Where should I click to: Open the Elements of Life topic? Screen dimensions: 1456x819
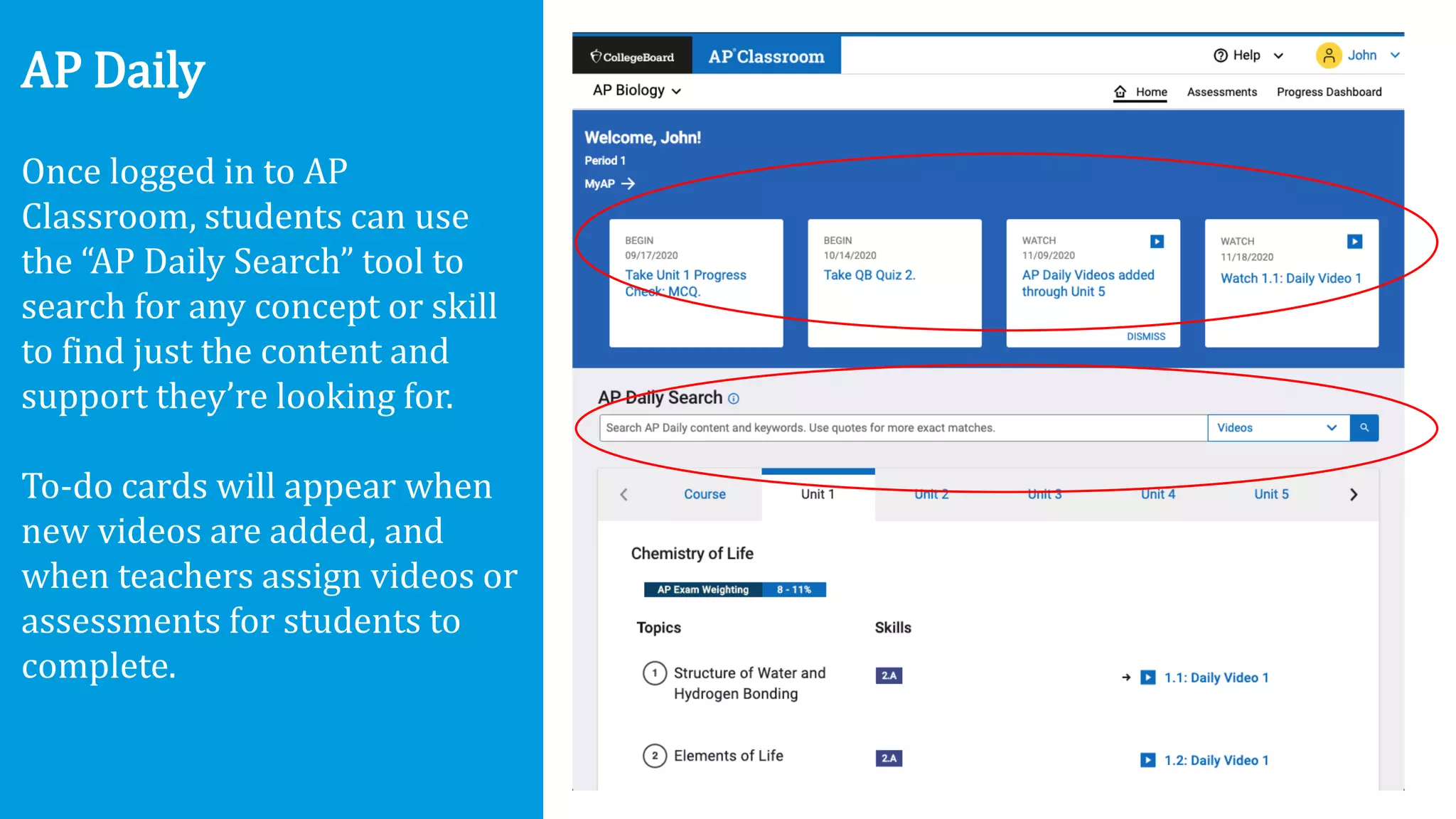728,756
